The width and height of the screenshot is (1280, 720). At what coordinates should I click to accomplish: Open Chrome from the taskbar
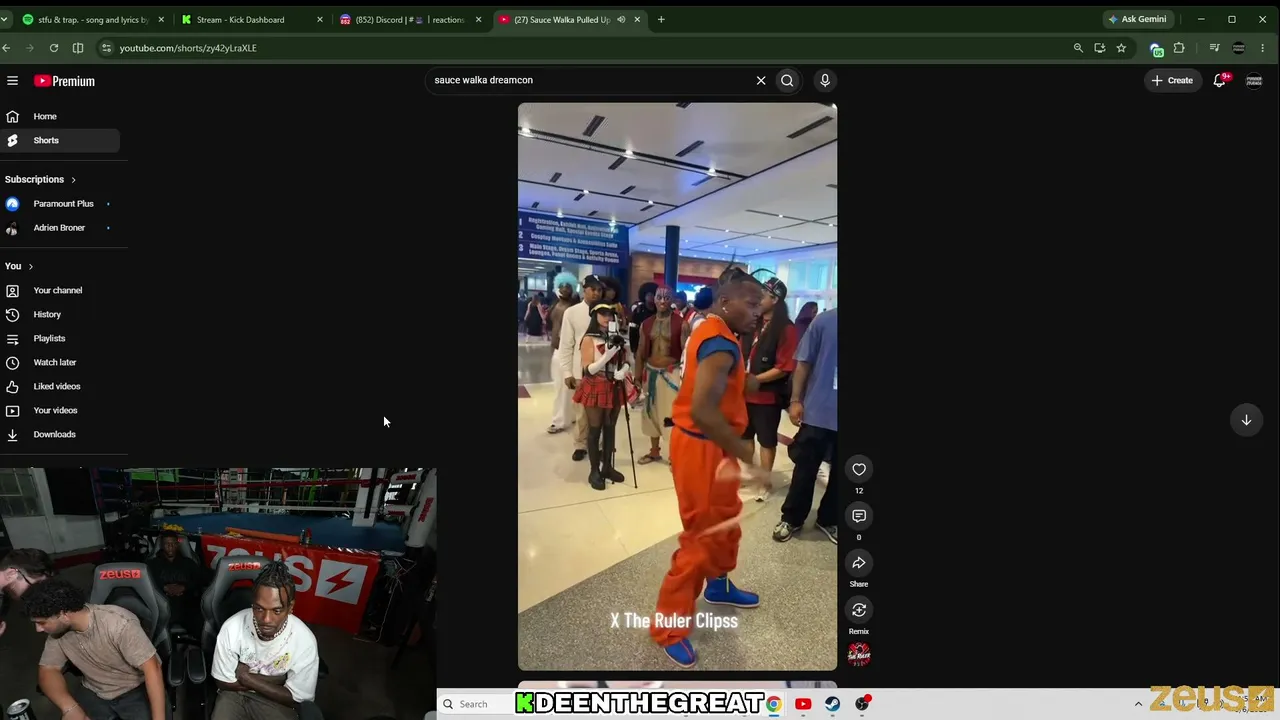(774, 704)
